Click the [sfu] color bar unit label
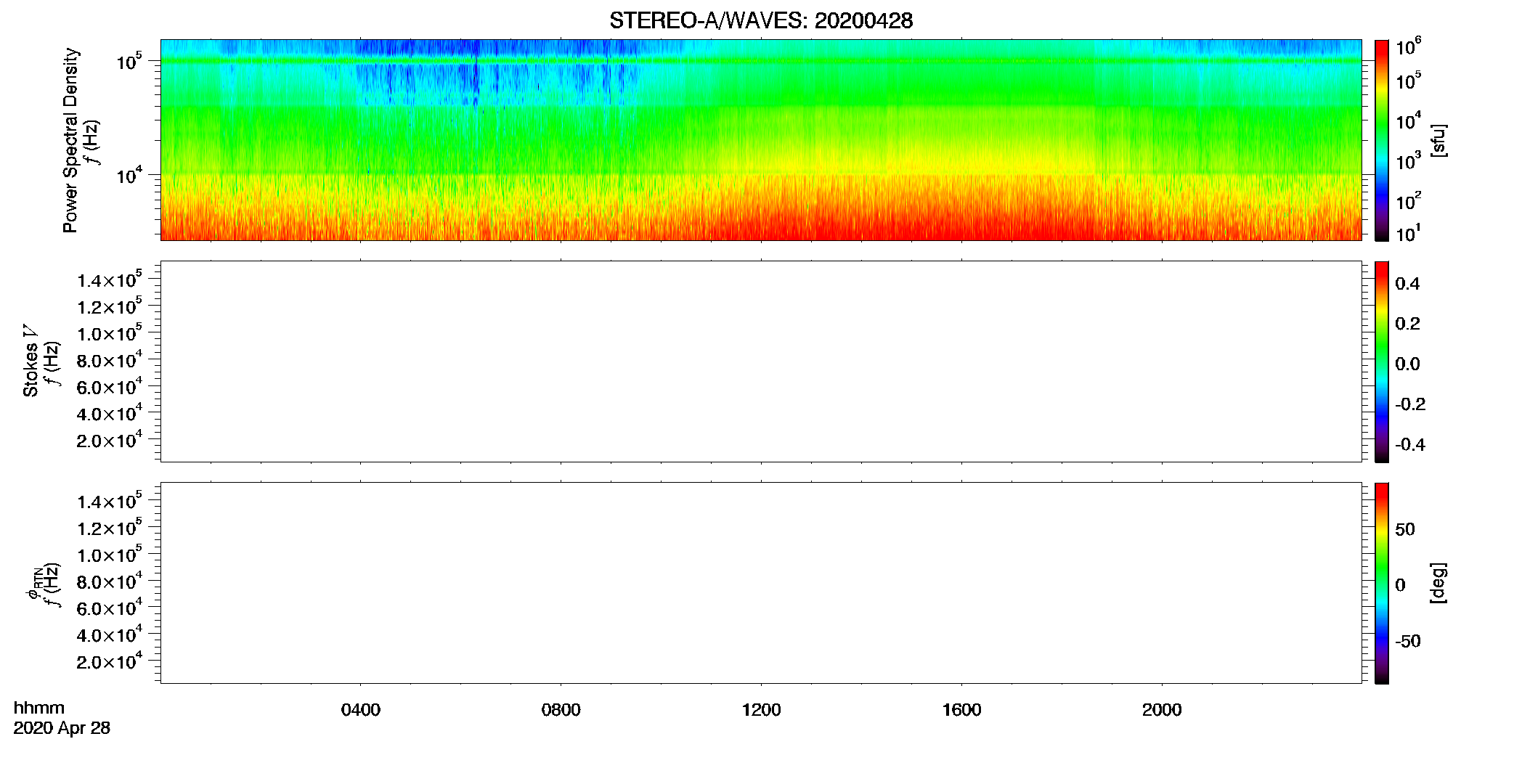Screen dimensions: 1522x784 tap(1438, 140)
